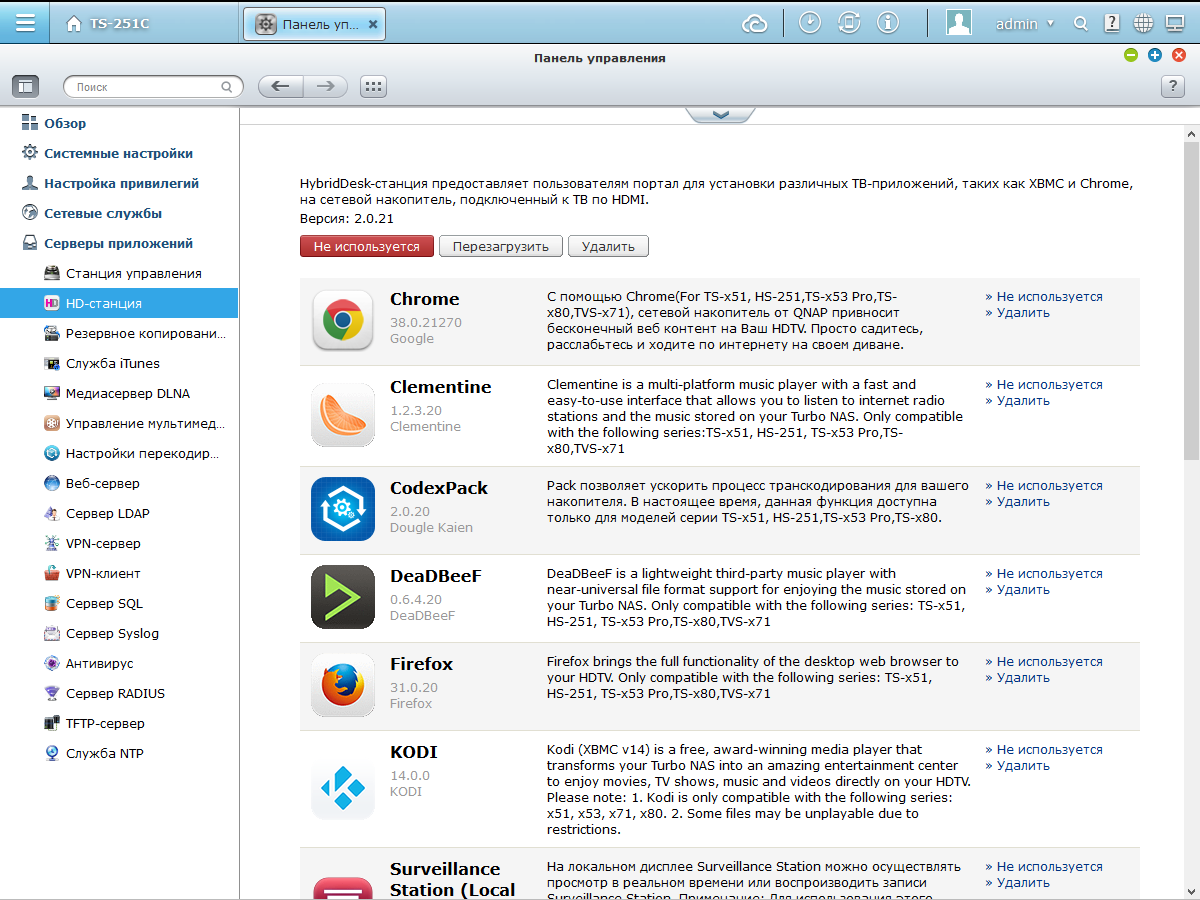1200x900 pixels.
Task: Click the Clementine app icon
Action: tap(343, 414)
